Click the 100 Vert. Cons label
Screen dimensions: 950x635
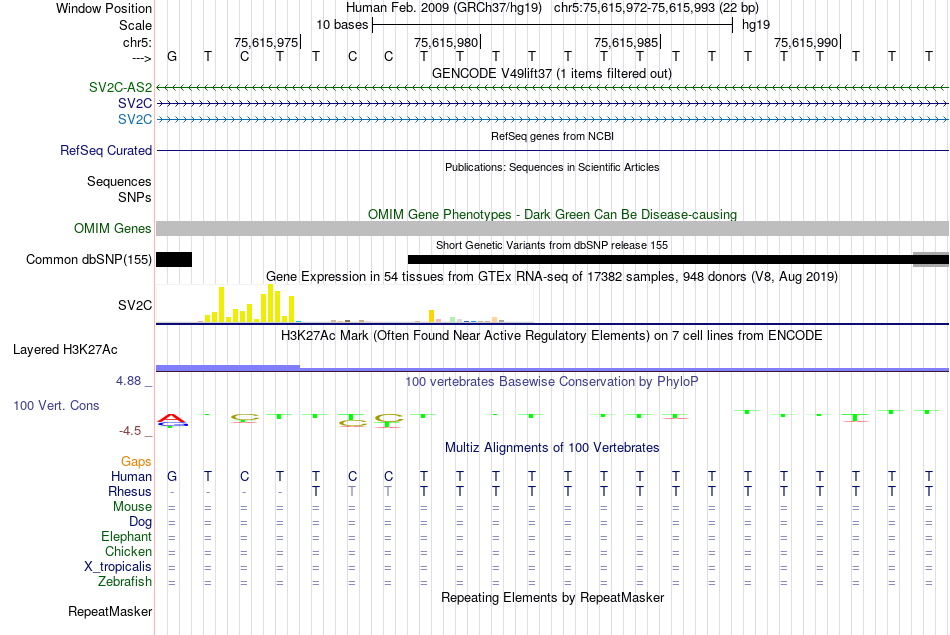pos(56,405)
